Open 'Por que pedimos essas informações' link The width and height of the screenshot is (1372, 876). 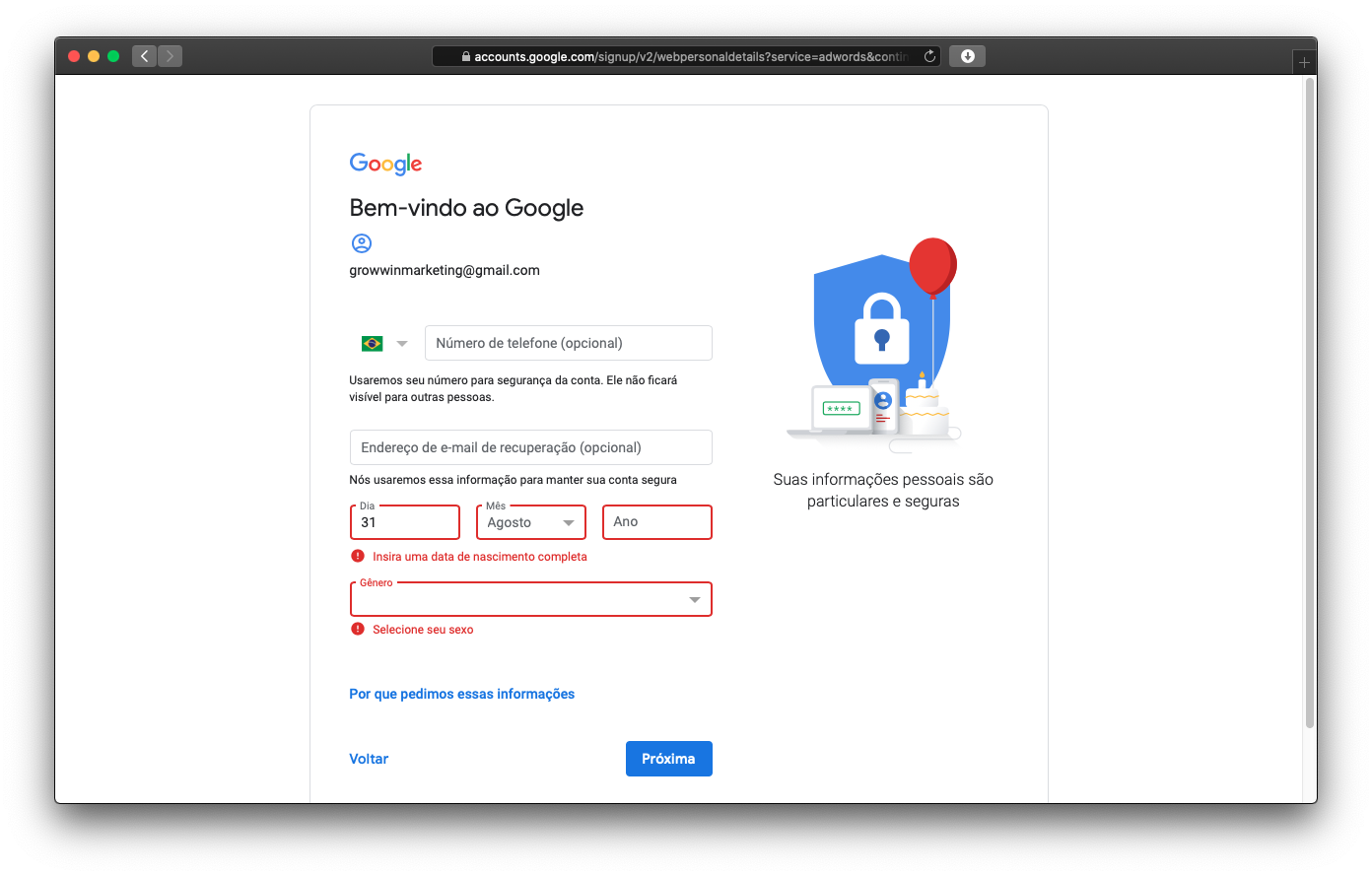[x=462, y=694]
